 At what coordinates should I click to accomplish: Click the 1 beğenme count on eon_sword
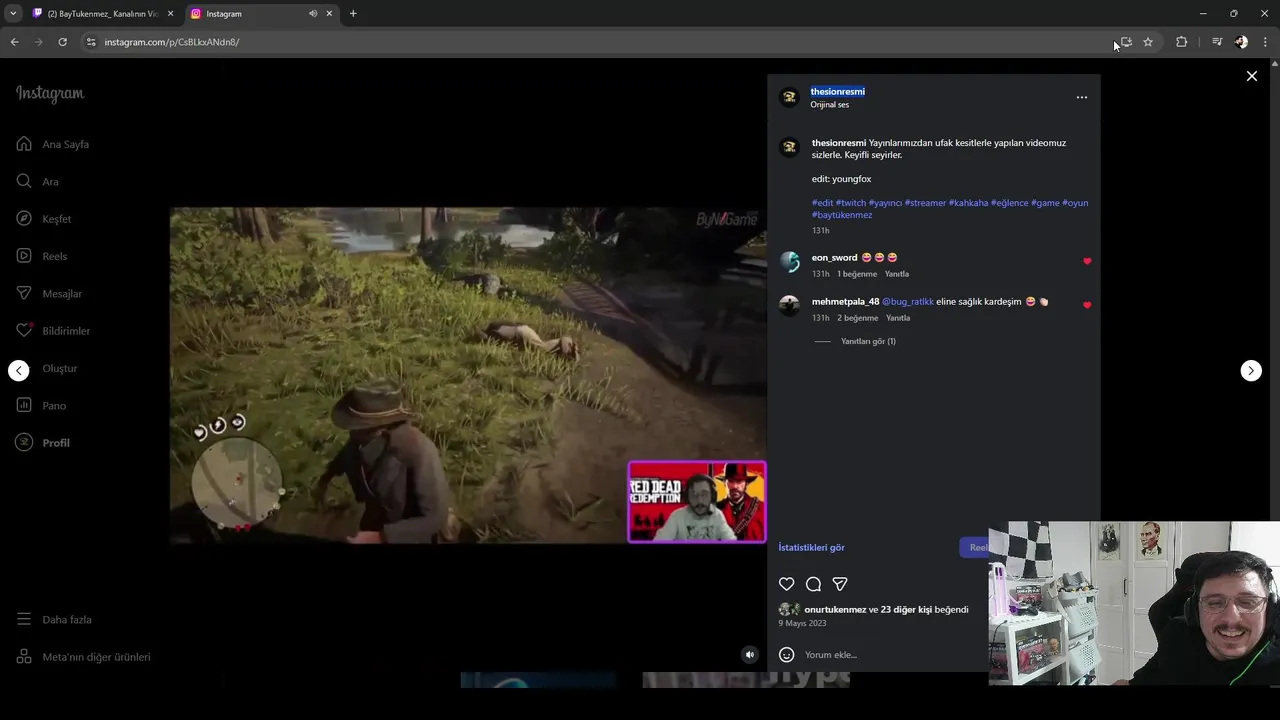857,274
